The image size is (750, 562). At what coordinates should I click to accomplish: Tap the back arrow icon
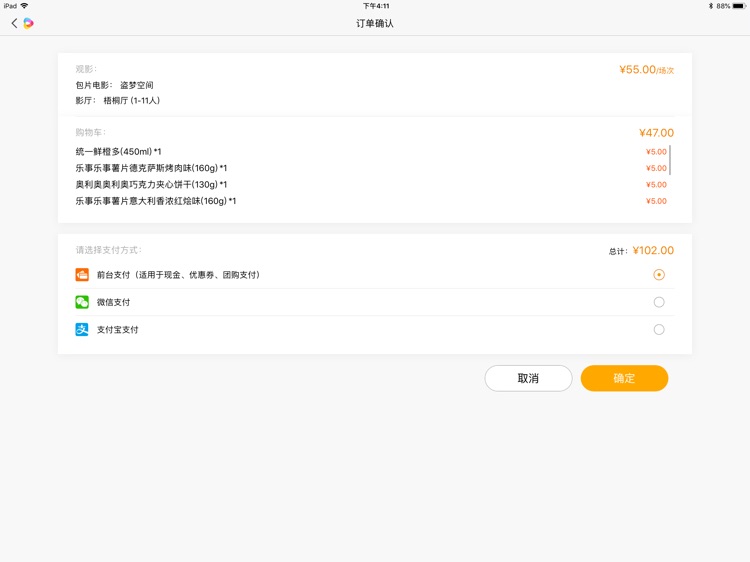[x=14, y=23]
